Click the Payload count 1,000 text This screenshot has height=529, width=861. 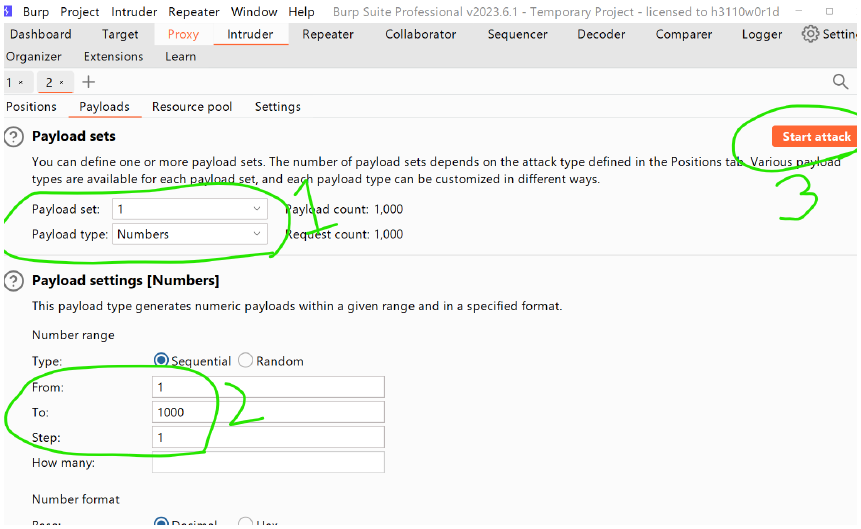[344, 209]
